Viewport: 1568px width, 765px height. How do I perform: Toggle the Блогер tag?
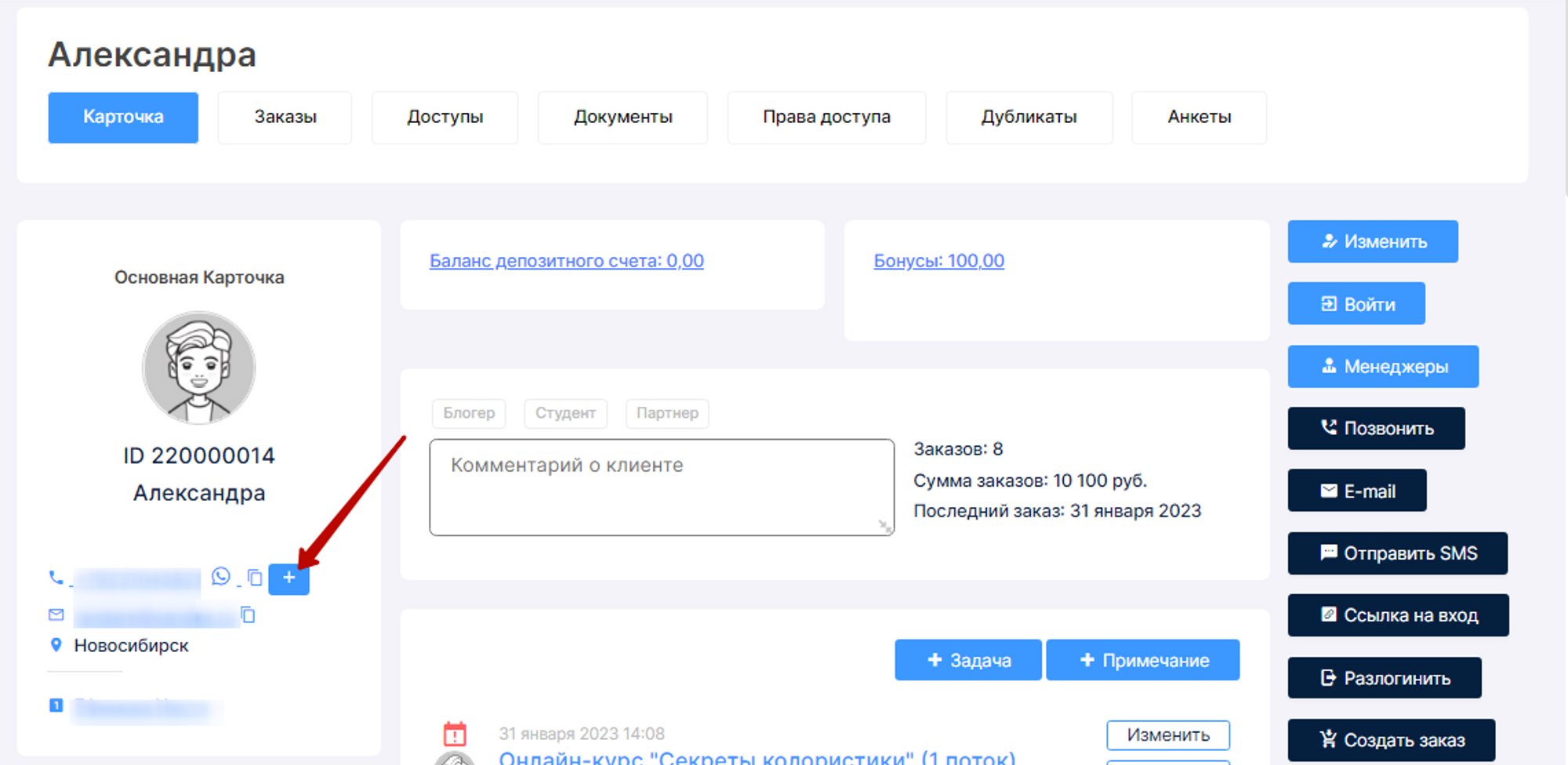tap(469, 413)
